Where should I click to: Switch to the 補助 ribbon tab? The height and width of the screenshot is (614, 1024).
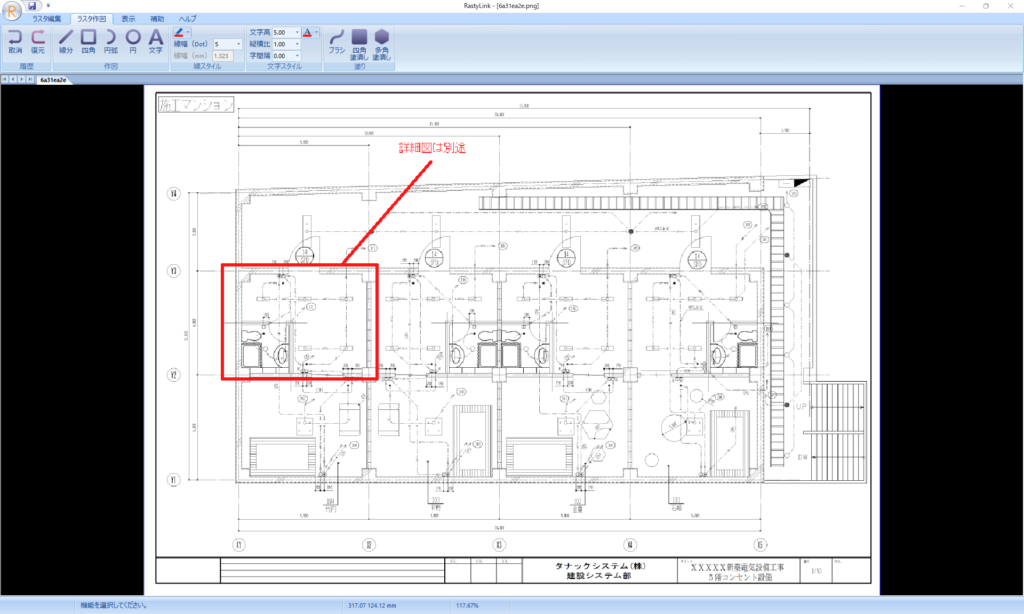tap(157, 19)
